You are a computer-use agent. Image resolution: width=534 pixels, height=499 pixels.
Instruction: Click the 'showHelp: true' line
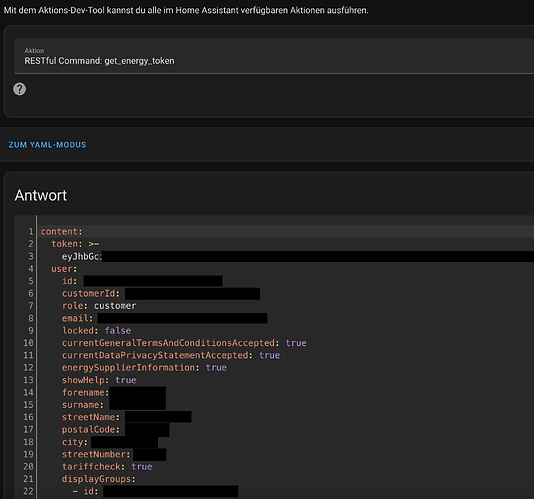[99, 380]
